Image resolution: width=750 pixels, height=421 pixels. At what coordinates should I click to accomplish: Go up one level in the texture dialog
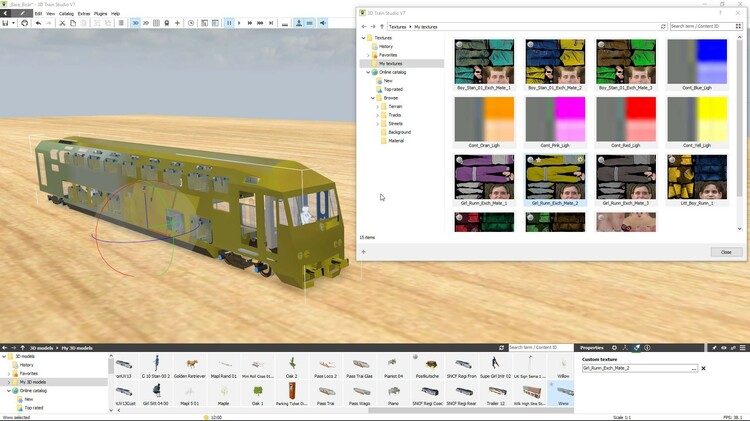point(381,26)
